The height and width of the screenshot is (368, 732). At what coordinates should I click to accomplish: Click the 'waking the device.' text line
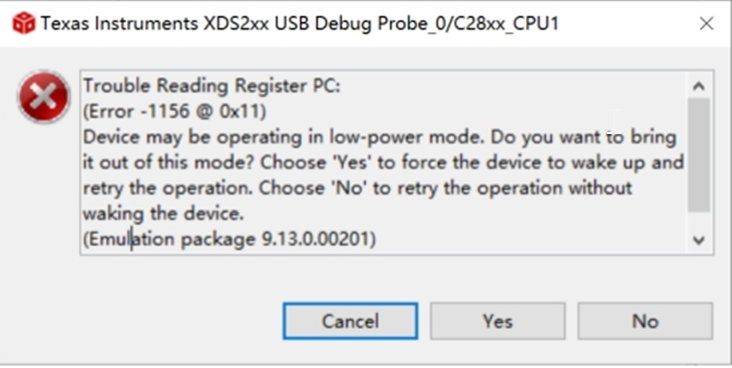click(163, 214)
